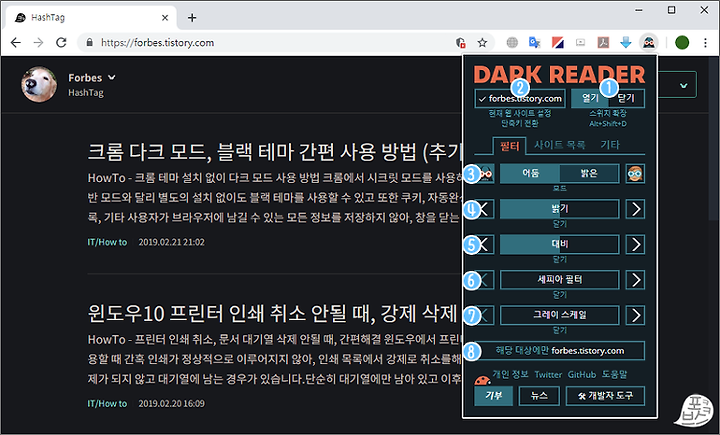
Task: Toggle Dark Reader off with 닫기
Action: point(626,98)
